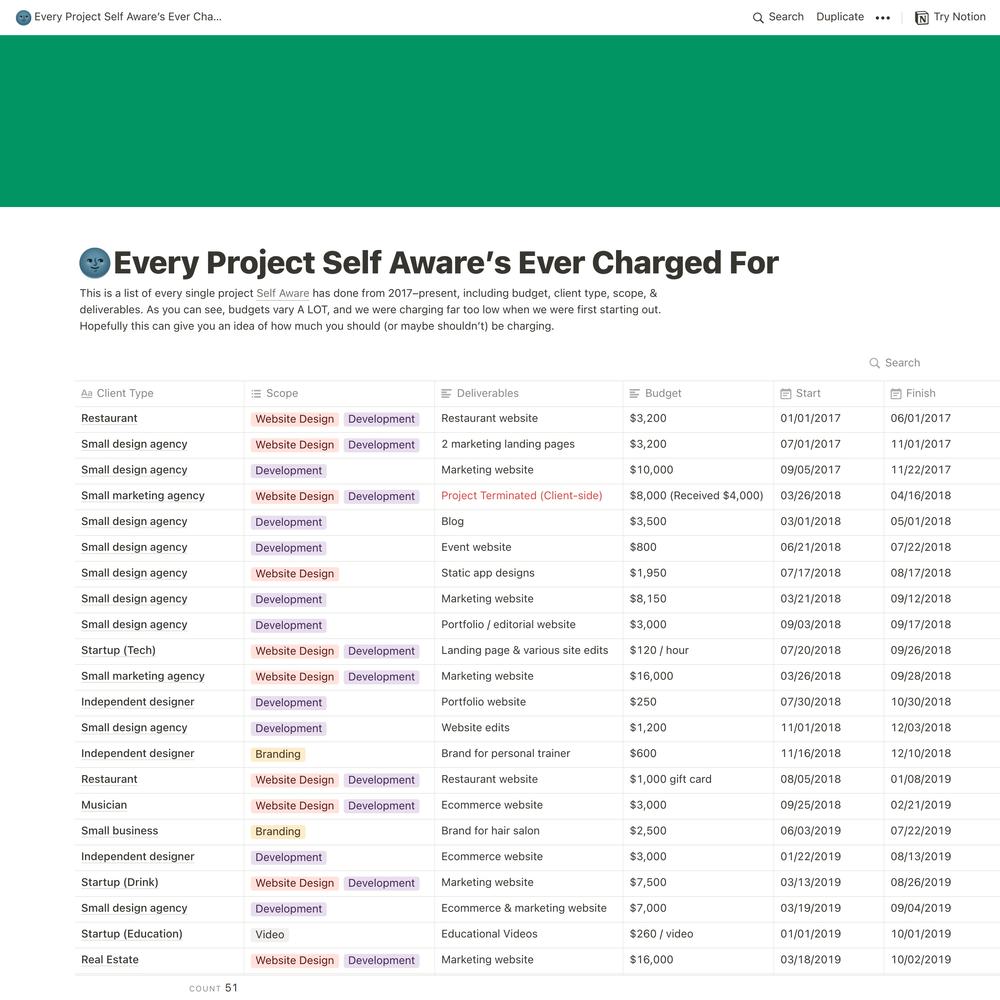Image resolution: width=1000 pixels, height=1000 pixels.
Task: Click the Scope column list icon
Action: coord(256,393)
